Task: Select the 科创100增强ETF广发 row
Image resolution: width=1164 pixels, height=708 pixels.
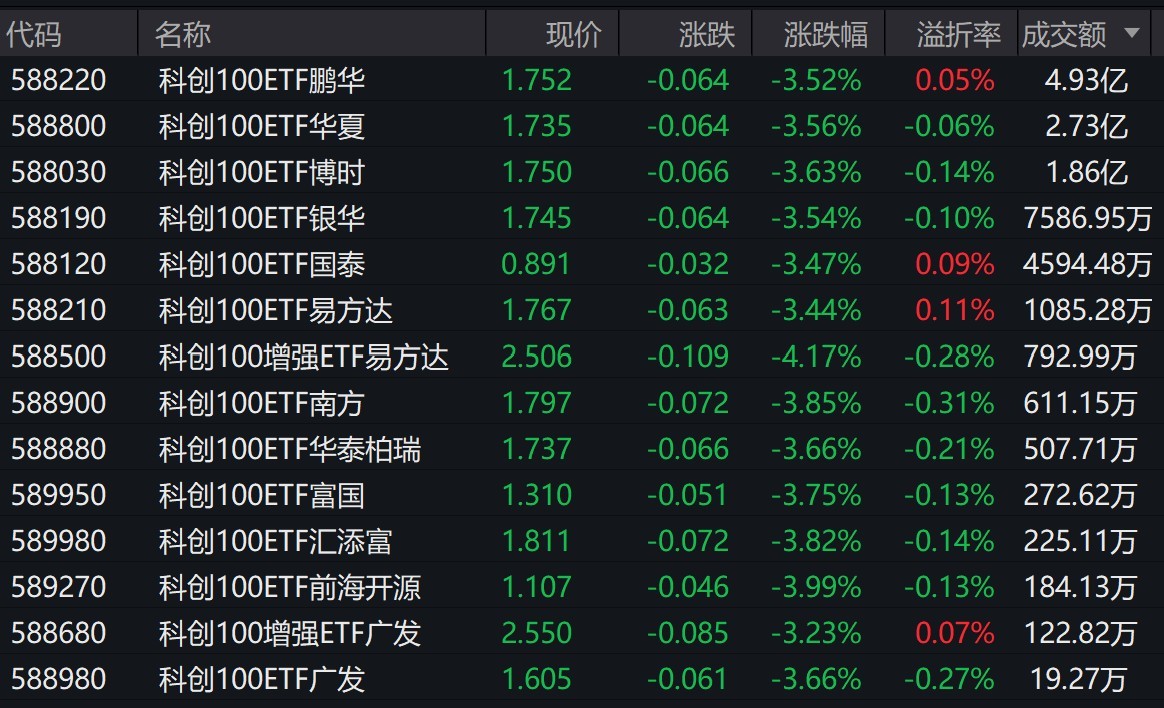Action: tap(582, 632)
